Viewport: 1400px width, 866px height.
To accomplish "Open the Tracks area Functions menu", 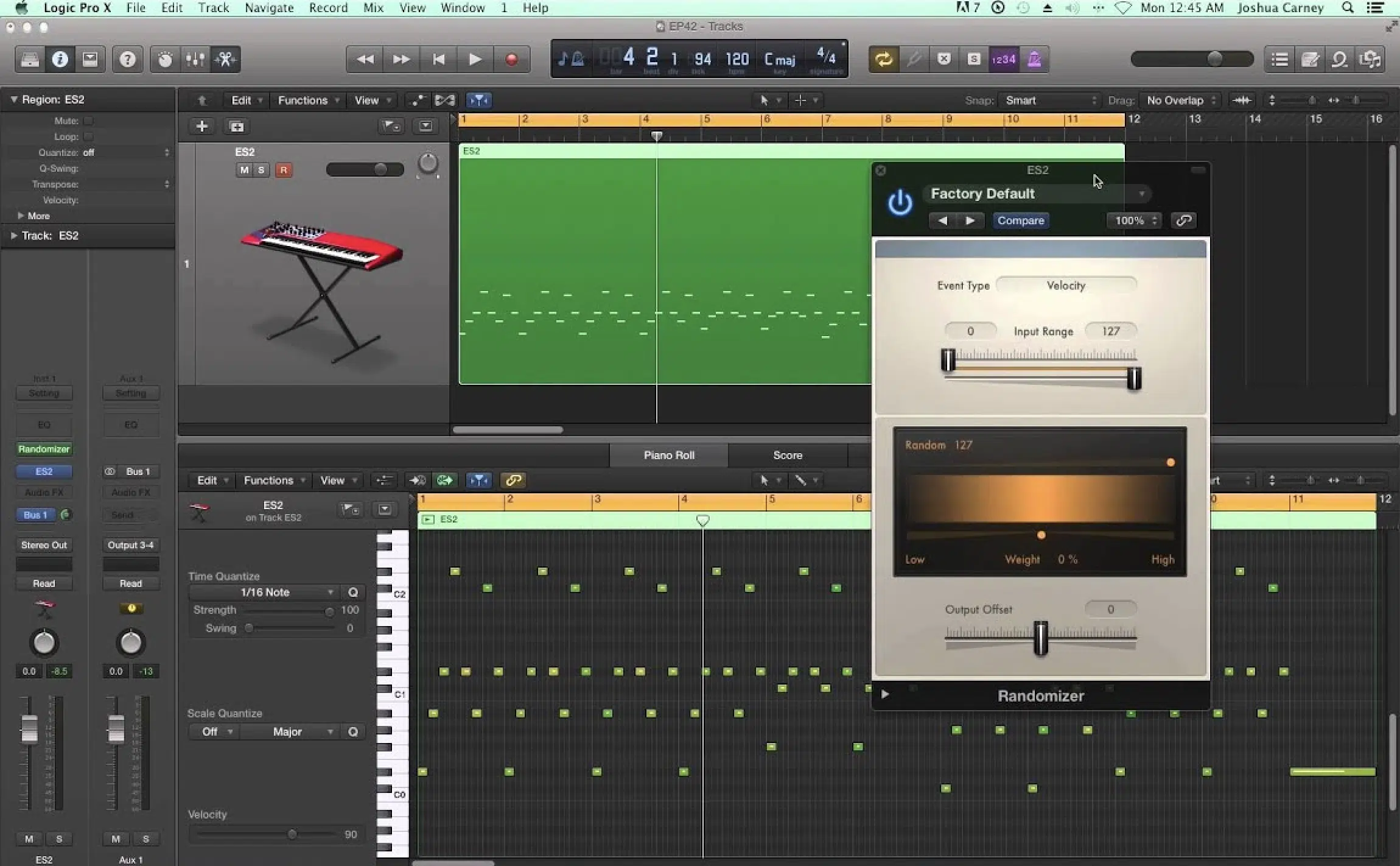I will tap(308, 100).
